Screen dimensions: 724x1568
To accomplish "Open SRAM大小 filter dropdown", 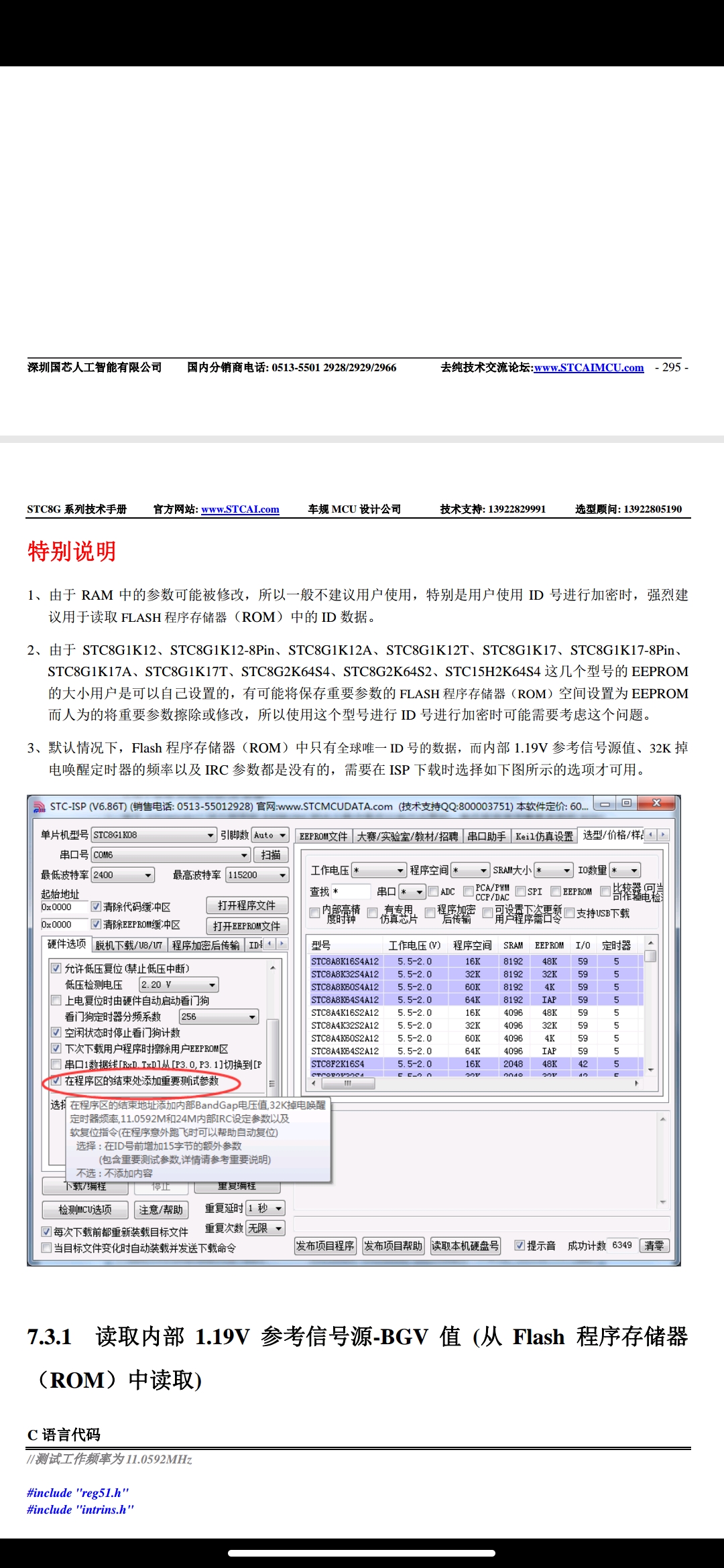I will pyautogui.click(x=553, y=870).
